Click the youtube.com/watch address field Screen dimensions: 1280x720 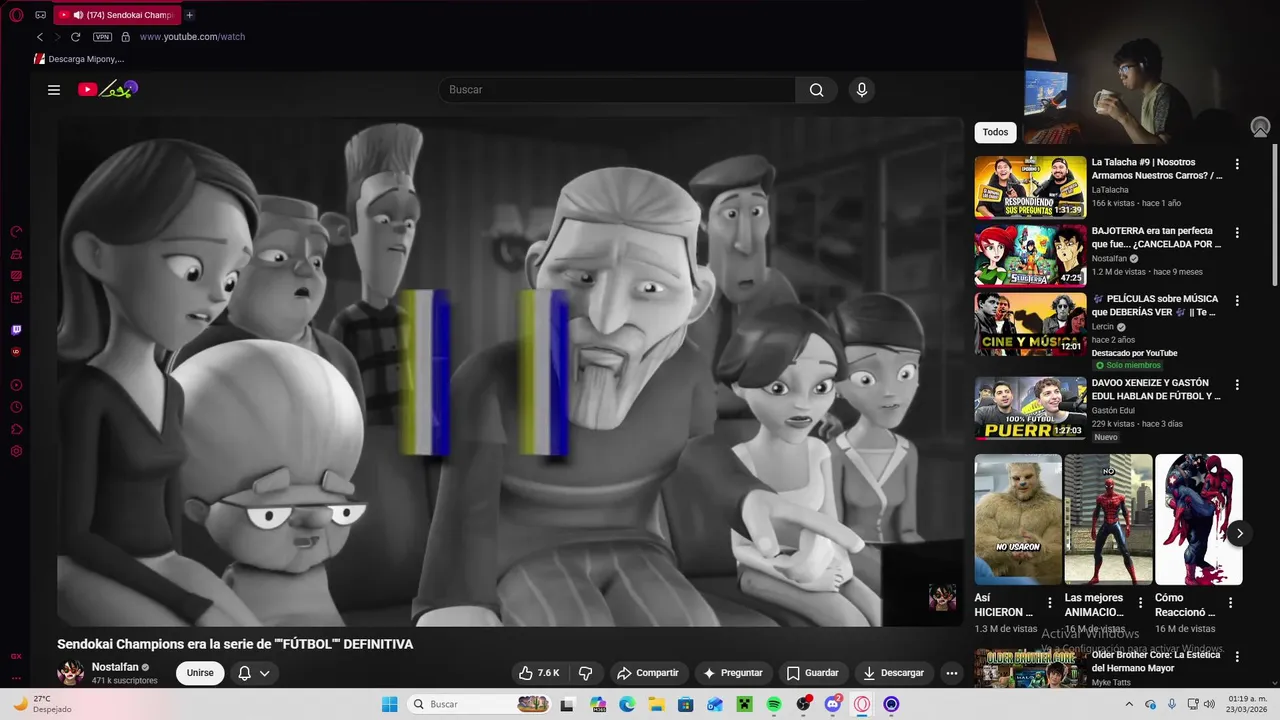(x=192, y=37)
